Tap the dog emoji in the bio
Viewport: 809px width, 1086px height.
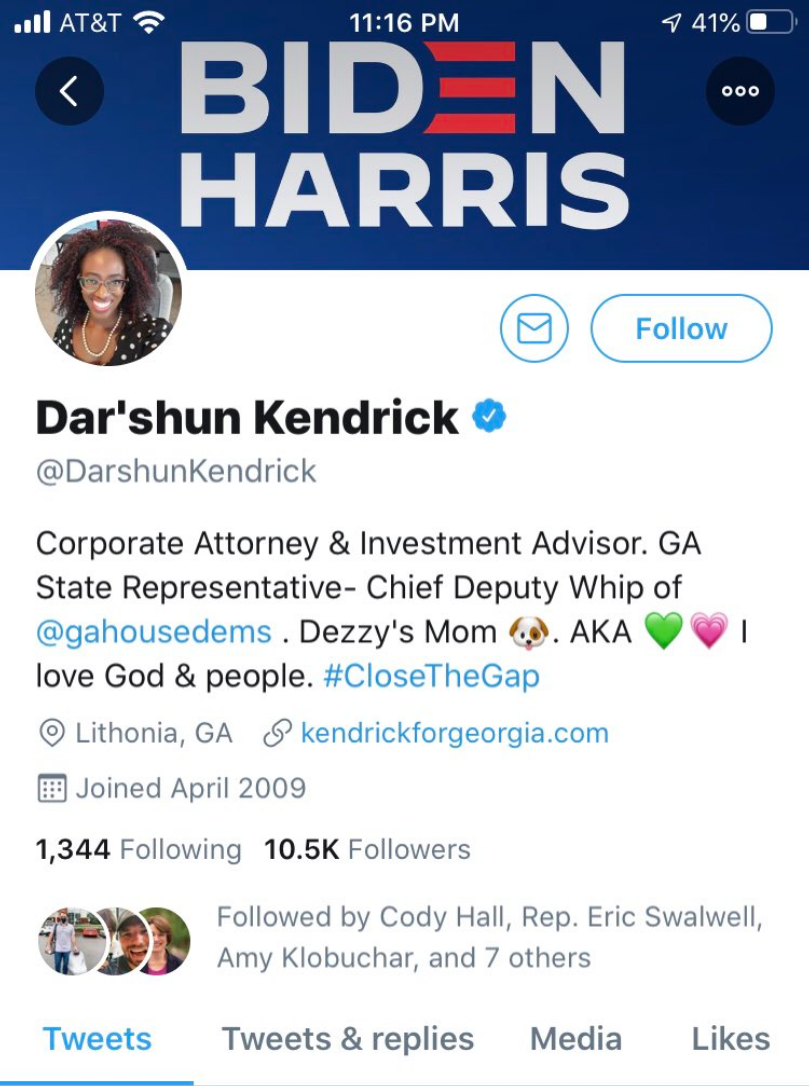click(x=528, y=632)
